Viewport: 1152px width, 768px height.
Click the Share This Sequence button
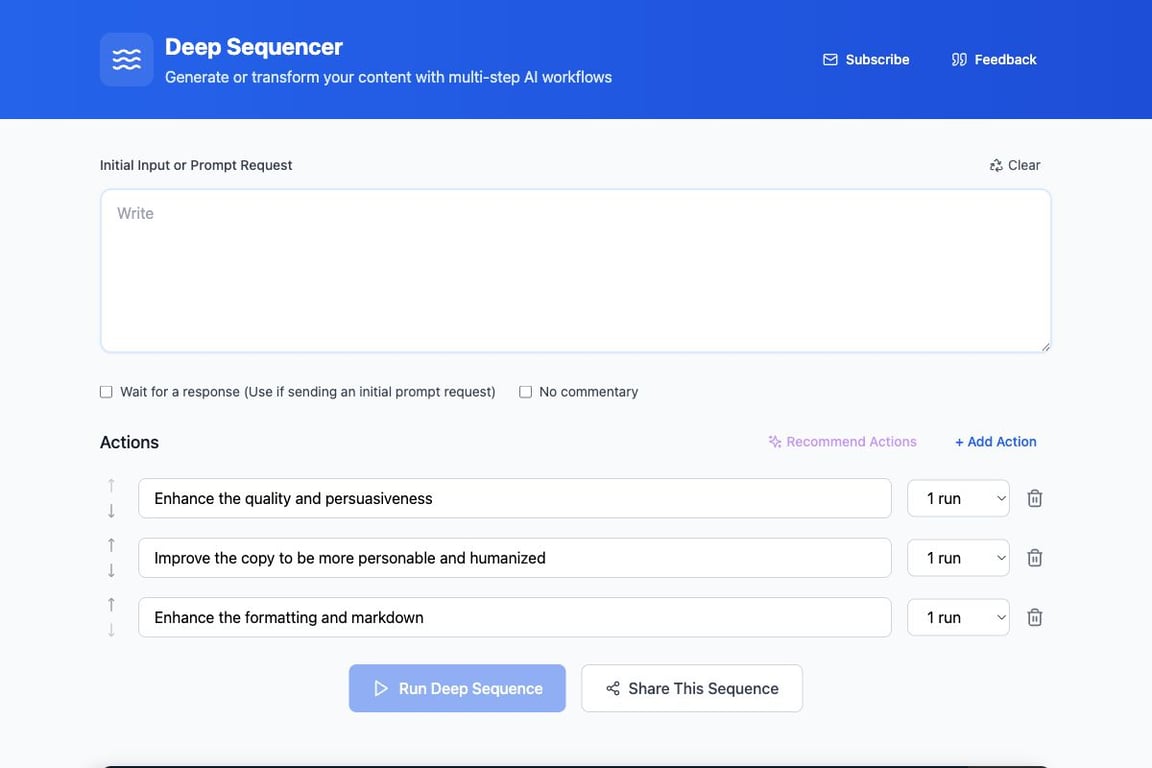[x=692, y=688]
